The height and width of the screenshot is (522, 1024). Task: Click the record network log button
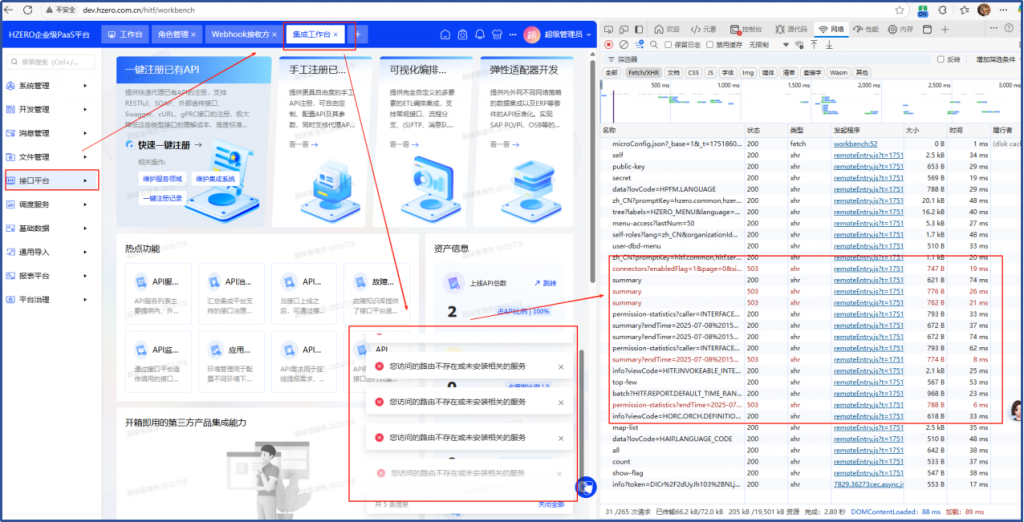click(x=608, y=45)
